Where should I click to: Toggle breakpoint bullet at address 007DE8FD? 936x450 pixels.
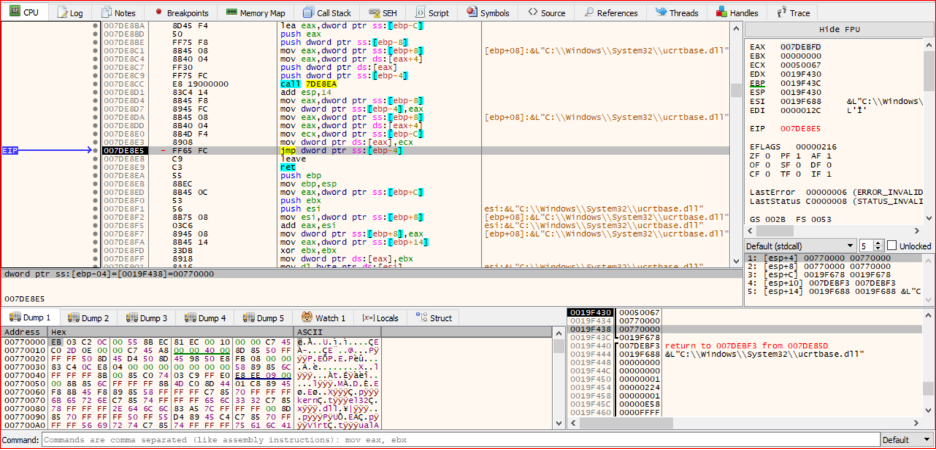point(95,251)
